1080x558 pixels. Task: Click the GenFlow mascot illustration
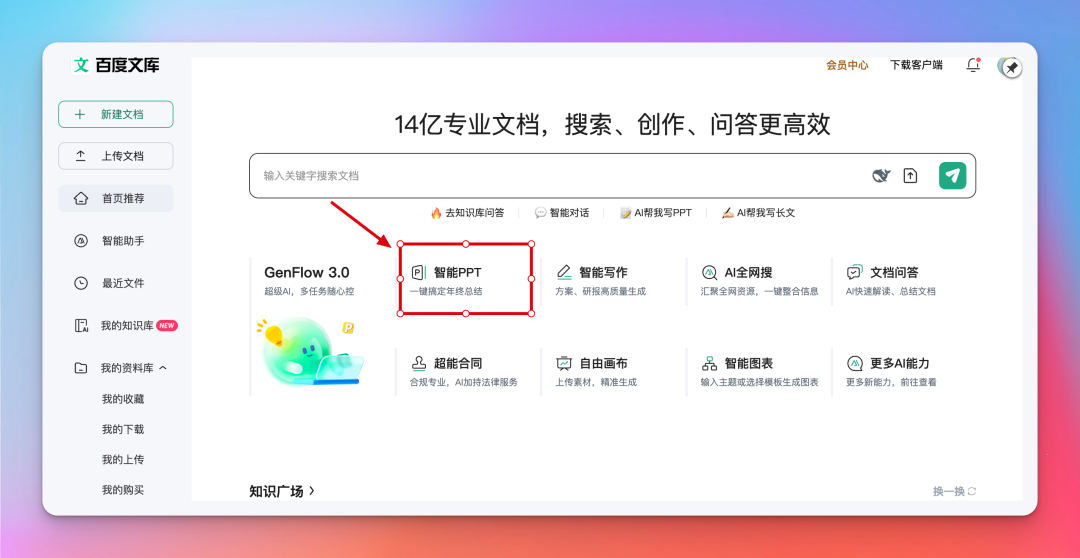click(311, 350)
